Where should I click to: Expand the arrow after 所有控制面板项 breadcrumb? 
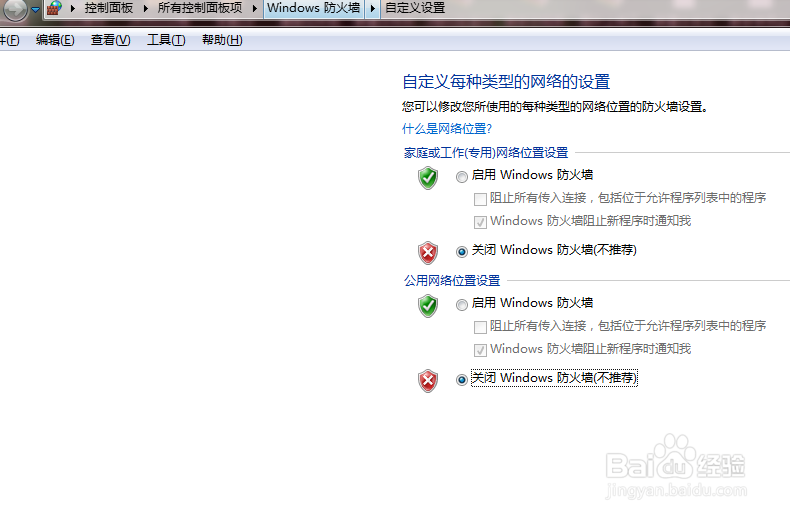[255, 8]
